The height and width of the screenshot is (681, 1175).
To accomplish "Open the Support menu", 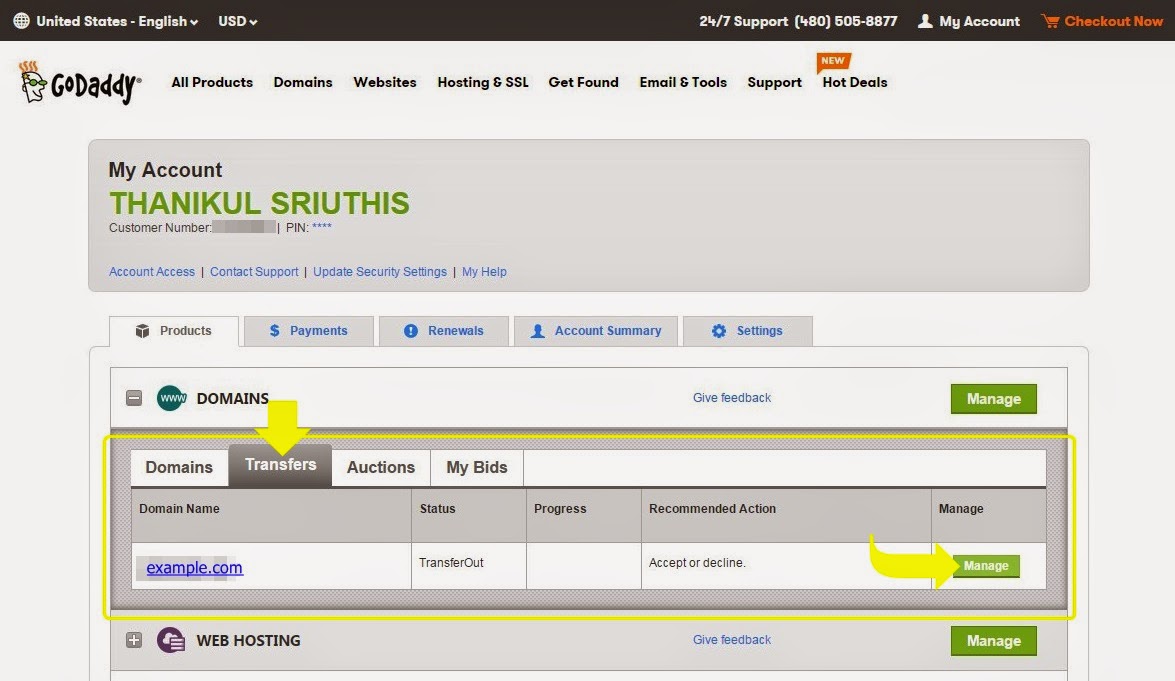I will click(774, 82).
